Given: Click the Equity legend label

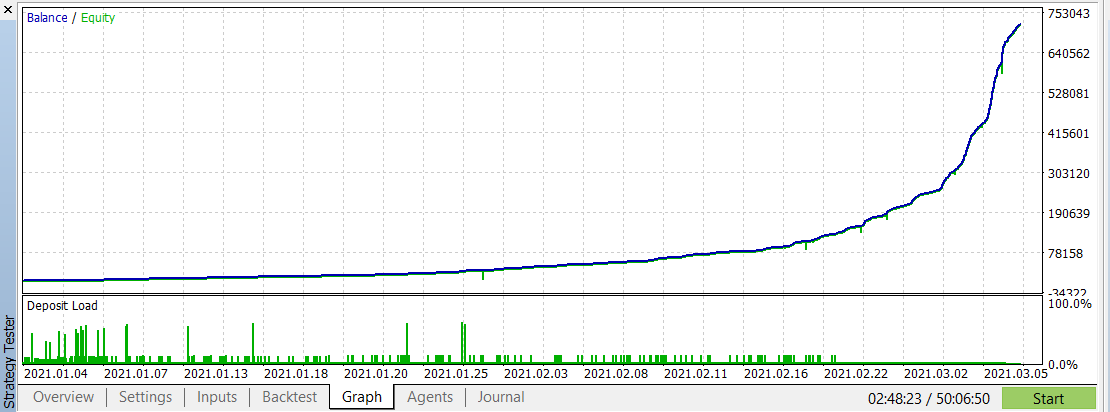Looking at the screenshot, I should (x=98, y=18).
